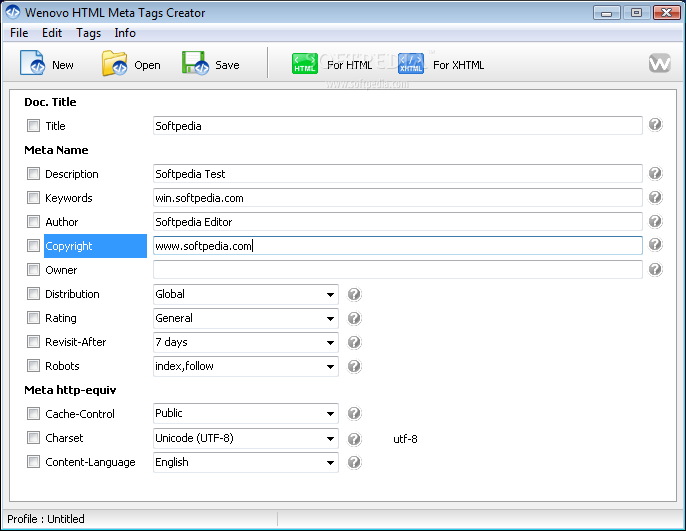Viewport: 686px width, 531px height.
Task: Expand the Content-Language dropdown showing English
Action: tap(245, 462)
